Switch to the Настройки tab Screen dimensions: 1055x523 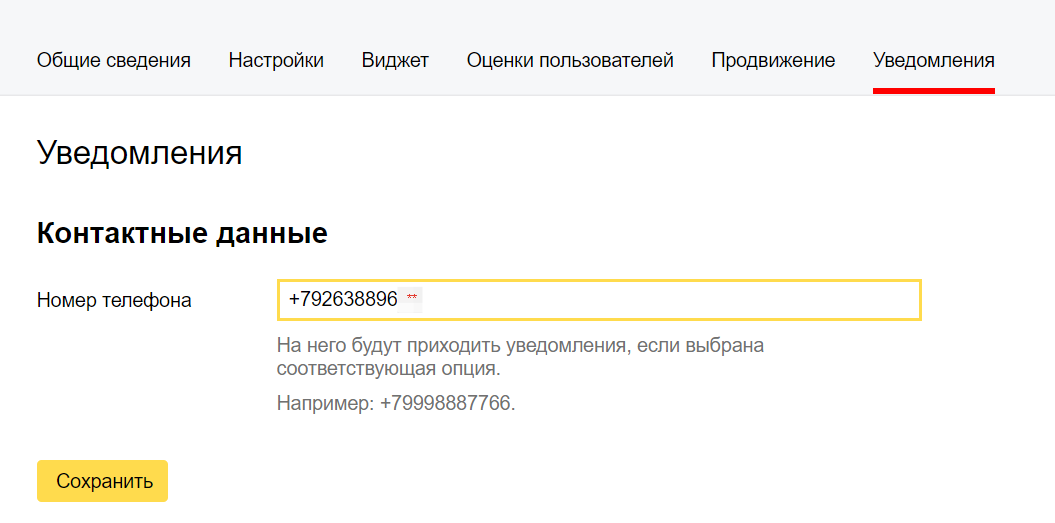pyautogui.click(x=276, y=61)
